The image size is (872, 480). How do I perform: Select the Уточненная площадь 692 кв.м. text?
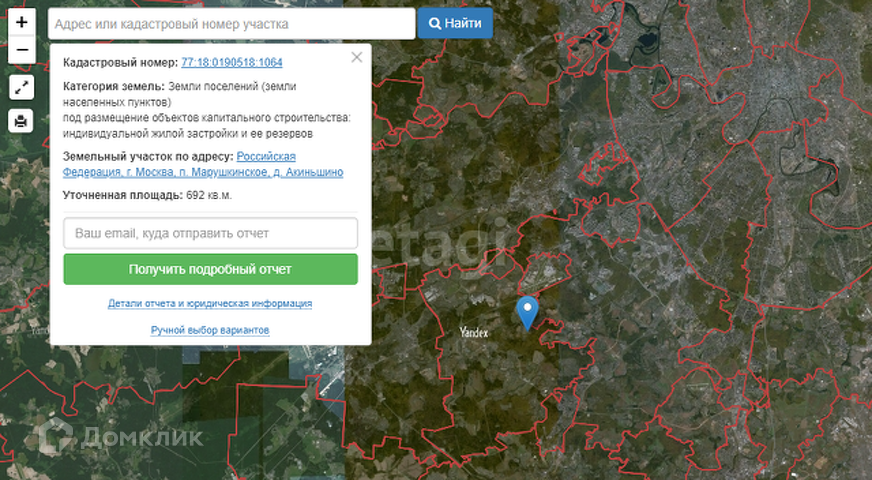click(147, 195)
